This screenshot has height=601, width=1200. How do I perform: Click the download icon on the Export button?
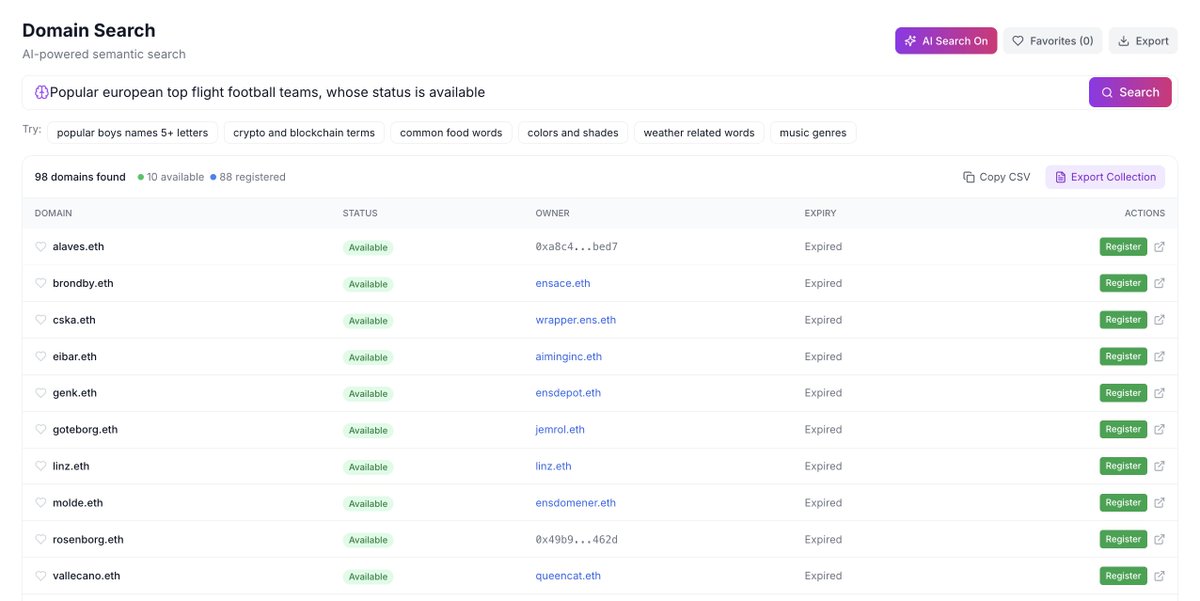tap(1122, 40)
